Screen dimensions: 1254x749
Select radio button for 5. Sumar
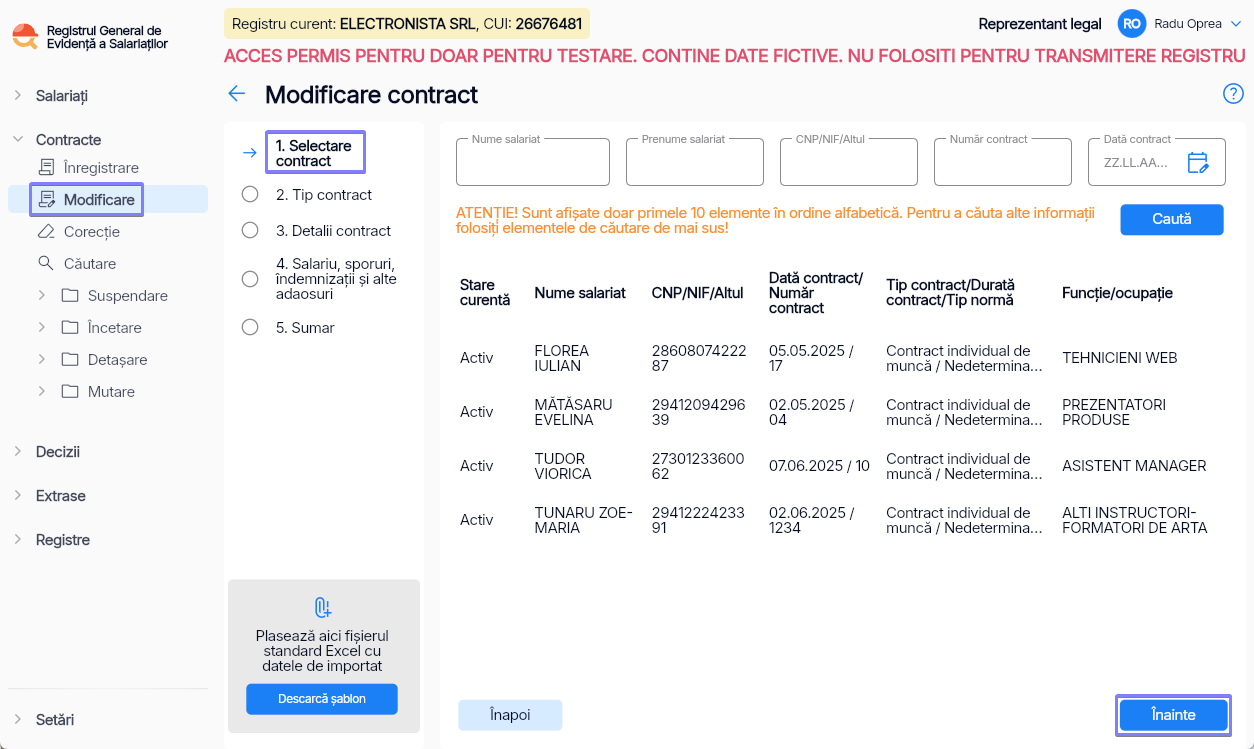[250, 328]
